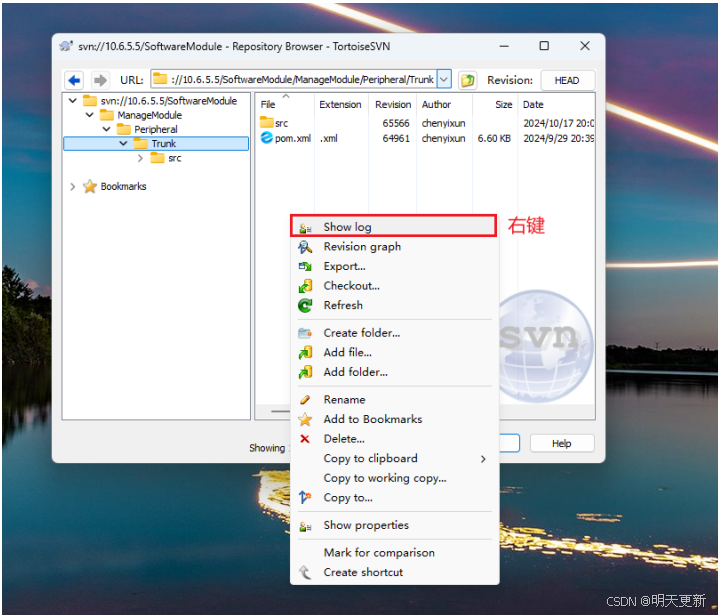This screenshot has width=718, height=615.
Task: Collapse the Peripheral tree node
Action: tap(107, 129)
